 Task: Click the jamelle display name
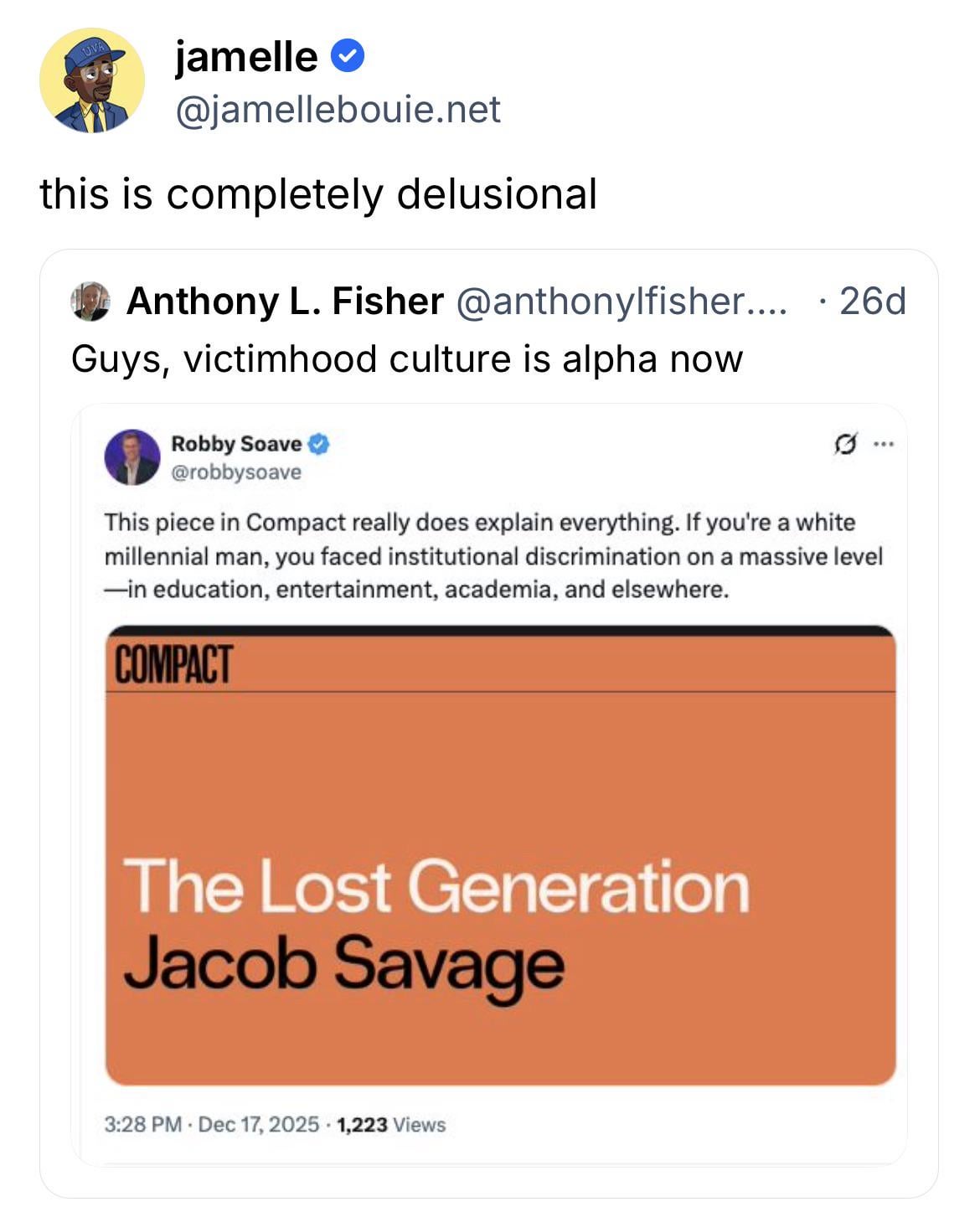tap(246, 57)
